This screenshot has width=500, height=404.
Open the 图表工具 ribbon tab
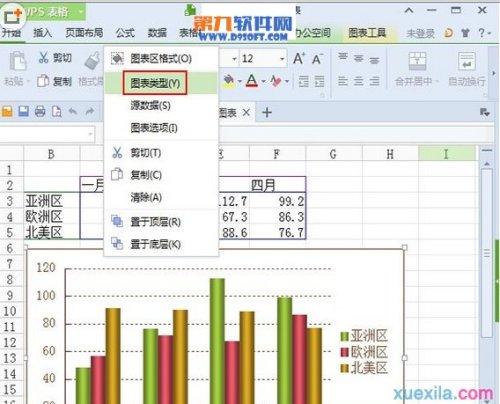[x=367, y=33]
